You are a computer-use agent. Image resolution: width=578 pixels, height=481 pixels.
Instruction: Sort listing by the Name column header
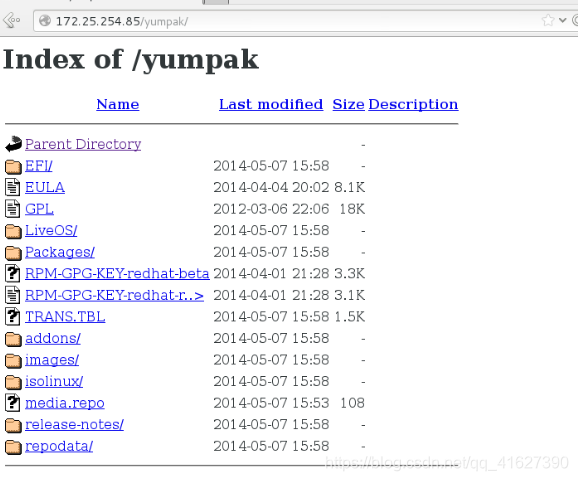[x=118, y=104]
